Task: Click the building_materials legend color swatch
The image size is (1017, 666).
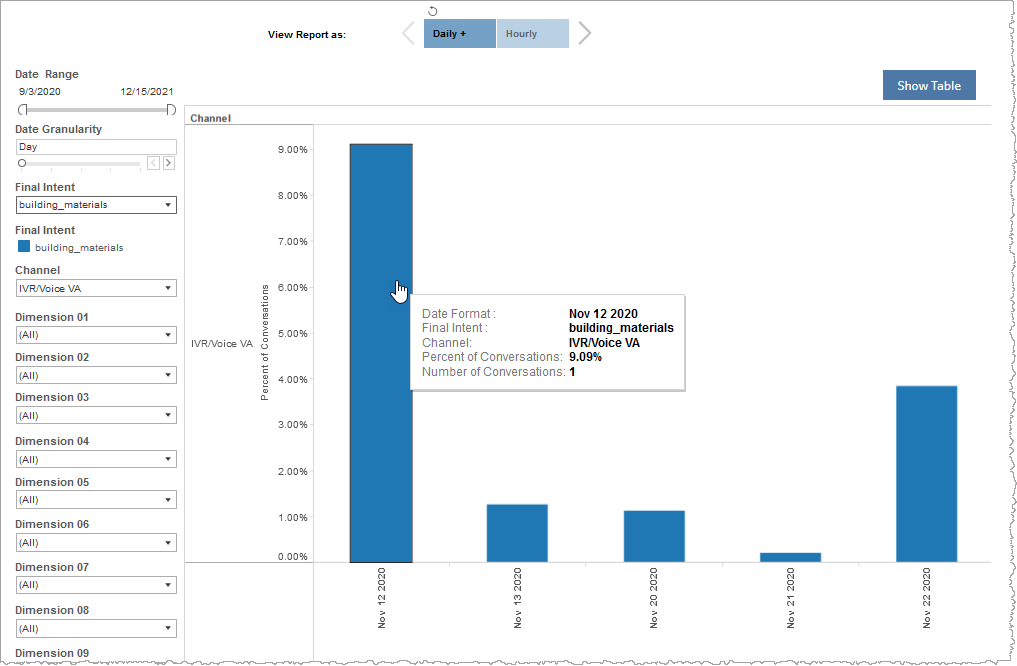Action: coord(22,247)
